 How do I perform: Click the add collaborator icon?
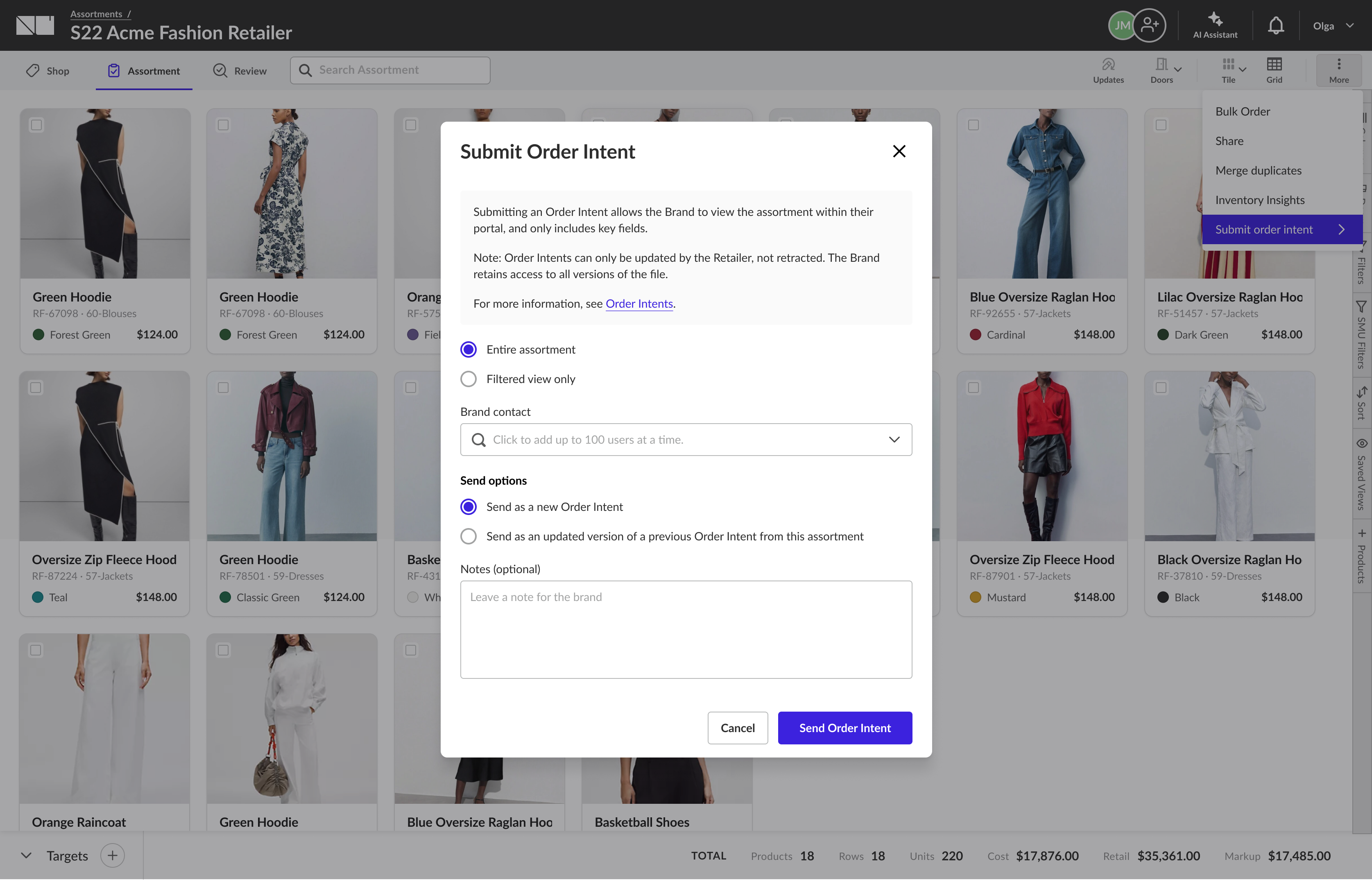tap(1149, 25)
